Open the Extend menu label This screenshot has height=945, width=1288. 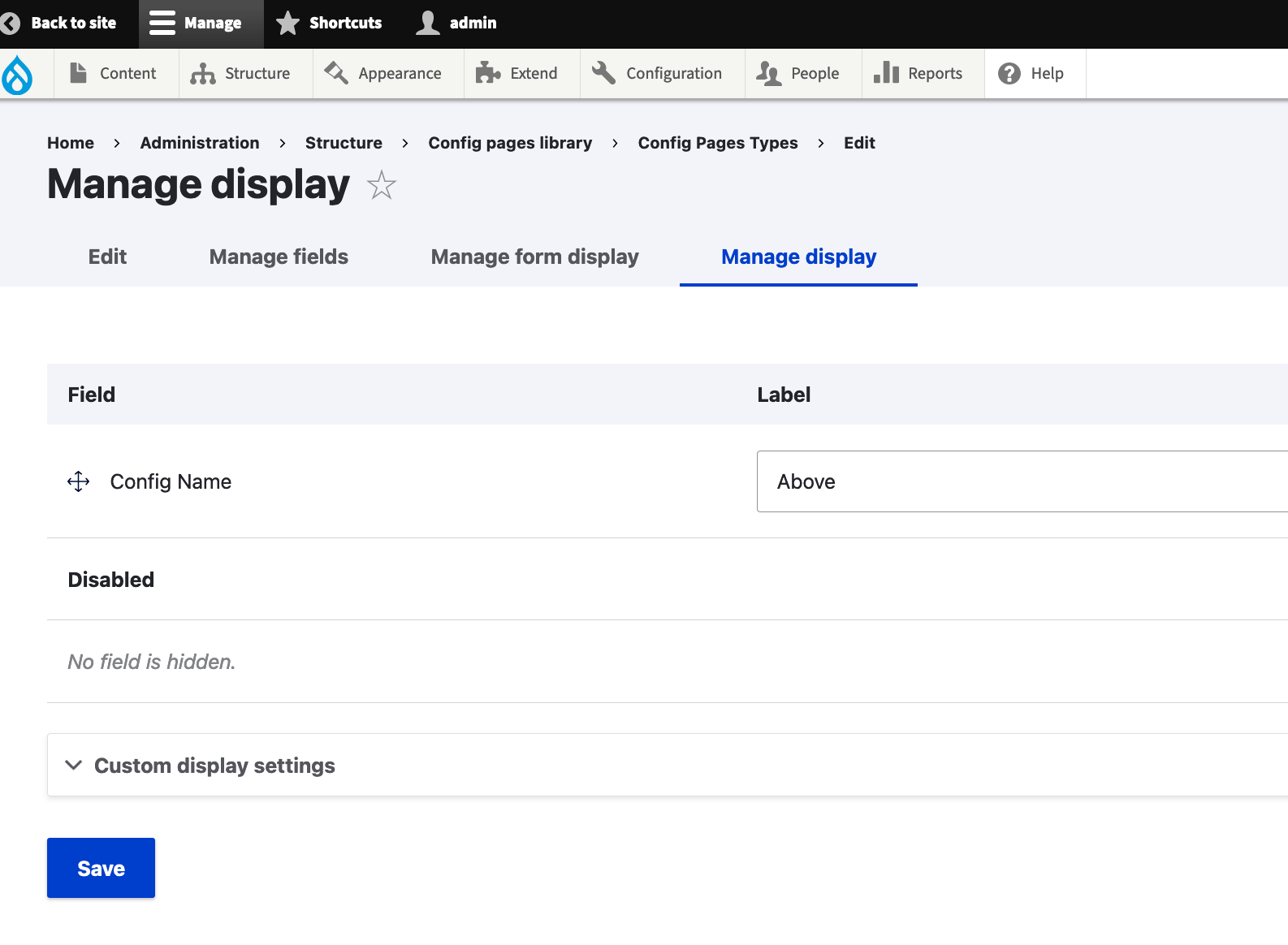(x=534, y=73)
